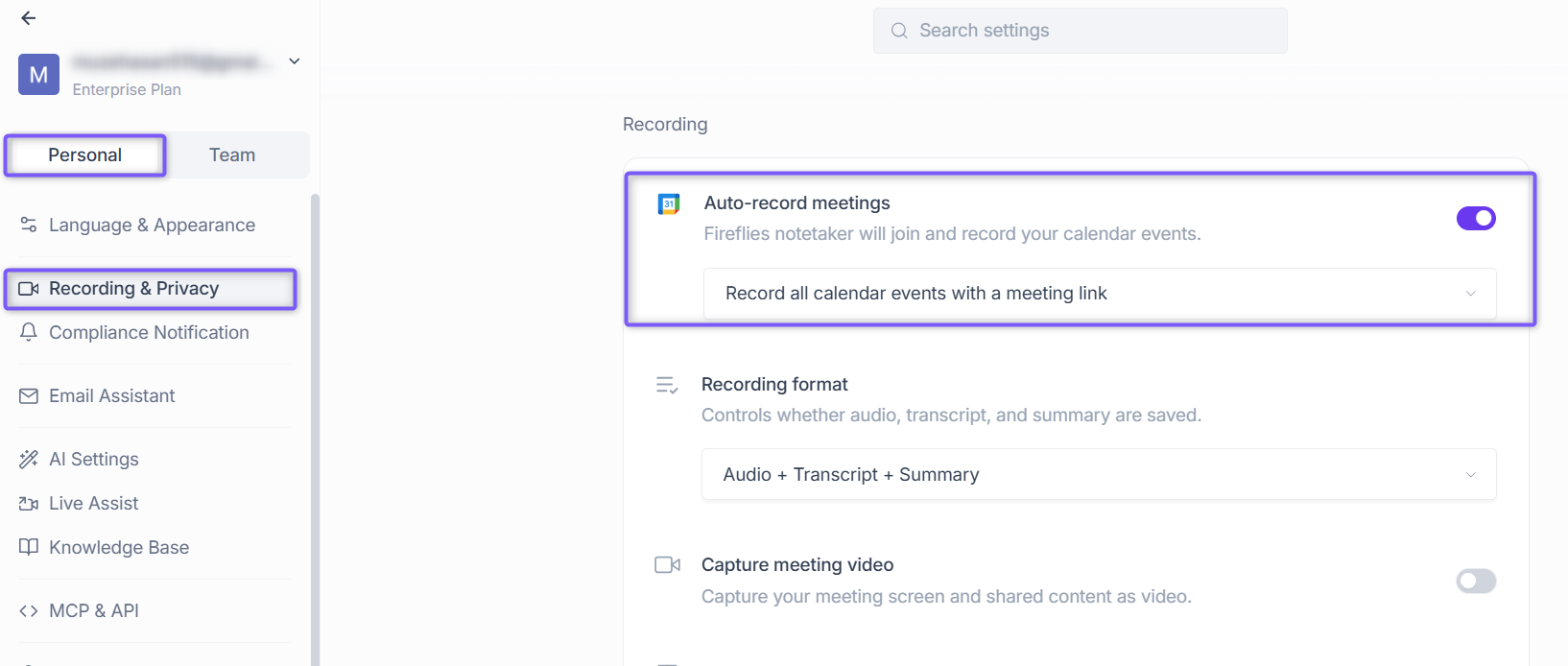
Task: Click the Recording format list icon
Action: click(x=667, y=385)
